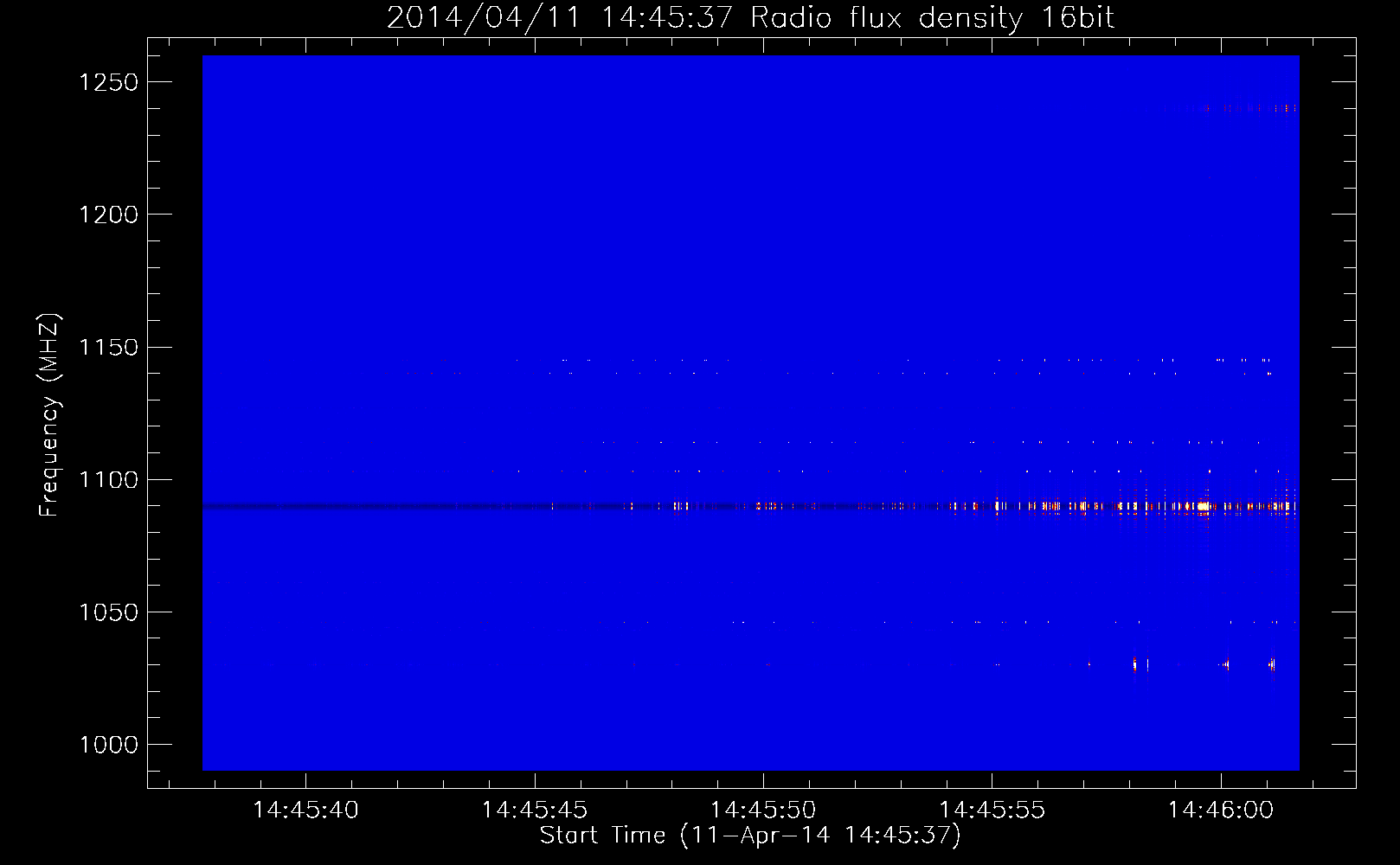Click the 14:45:55 time tick label
The width and height of the screenshot is (1400, 865).
coord(992,810)
